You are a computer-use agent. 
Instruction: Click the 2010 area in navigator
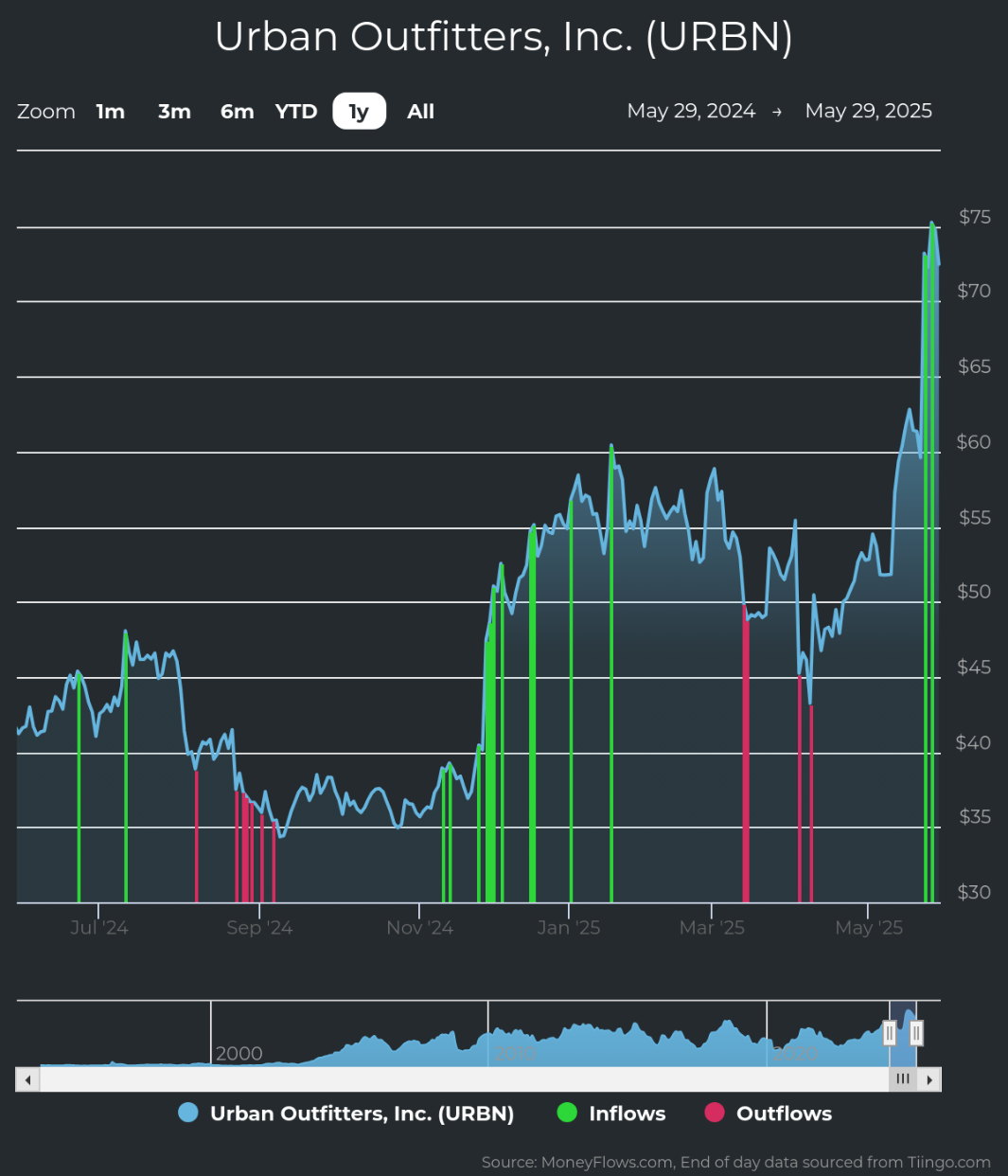[516, 1053]
